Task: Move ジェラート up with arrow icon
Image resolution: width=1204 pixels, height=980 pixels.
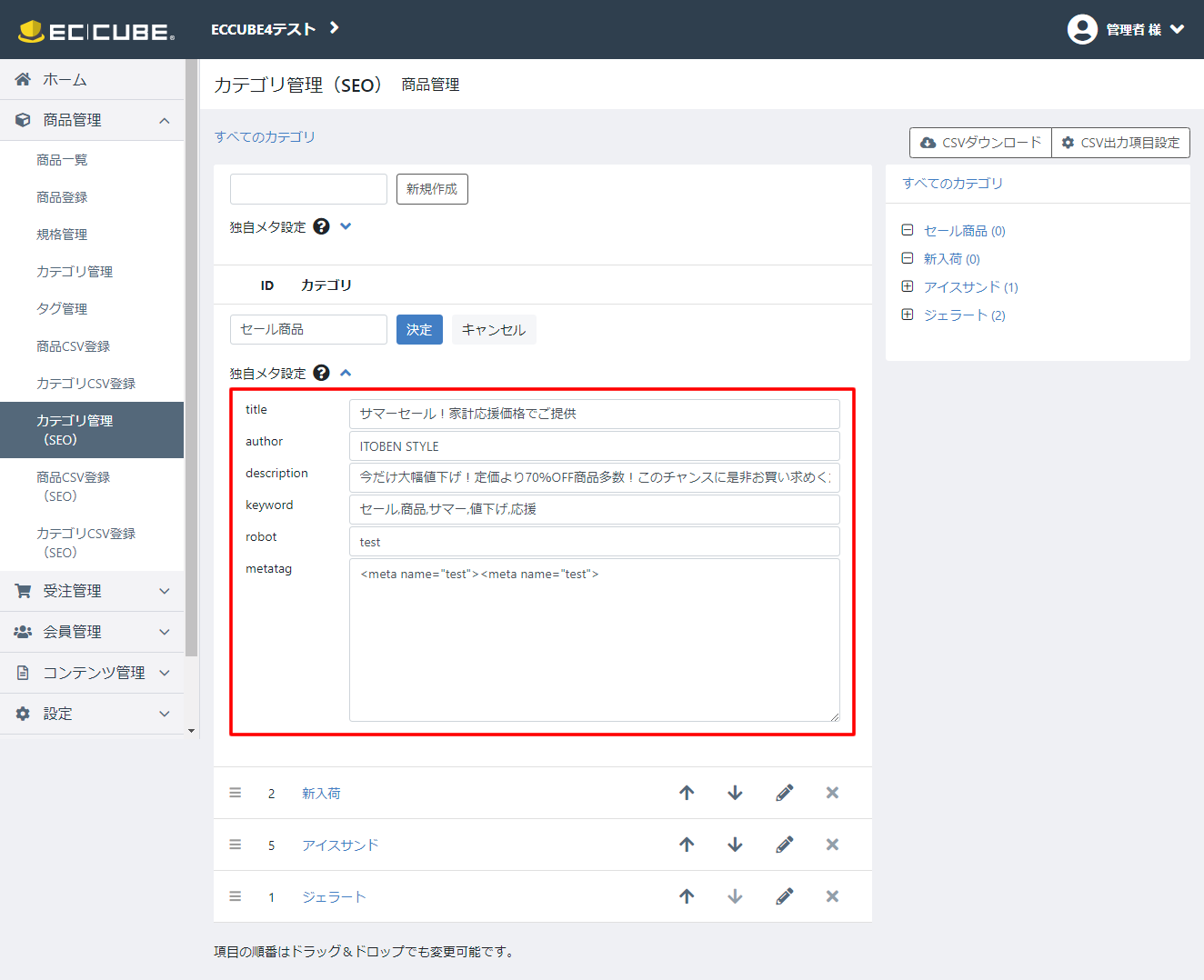Action: pos(687,896)
